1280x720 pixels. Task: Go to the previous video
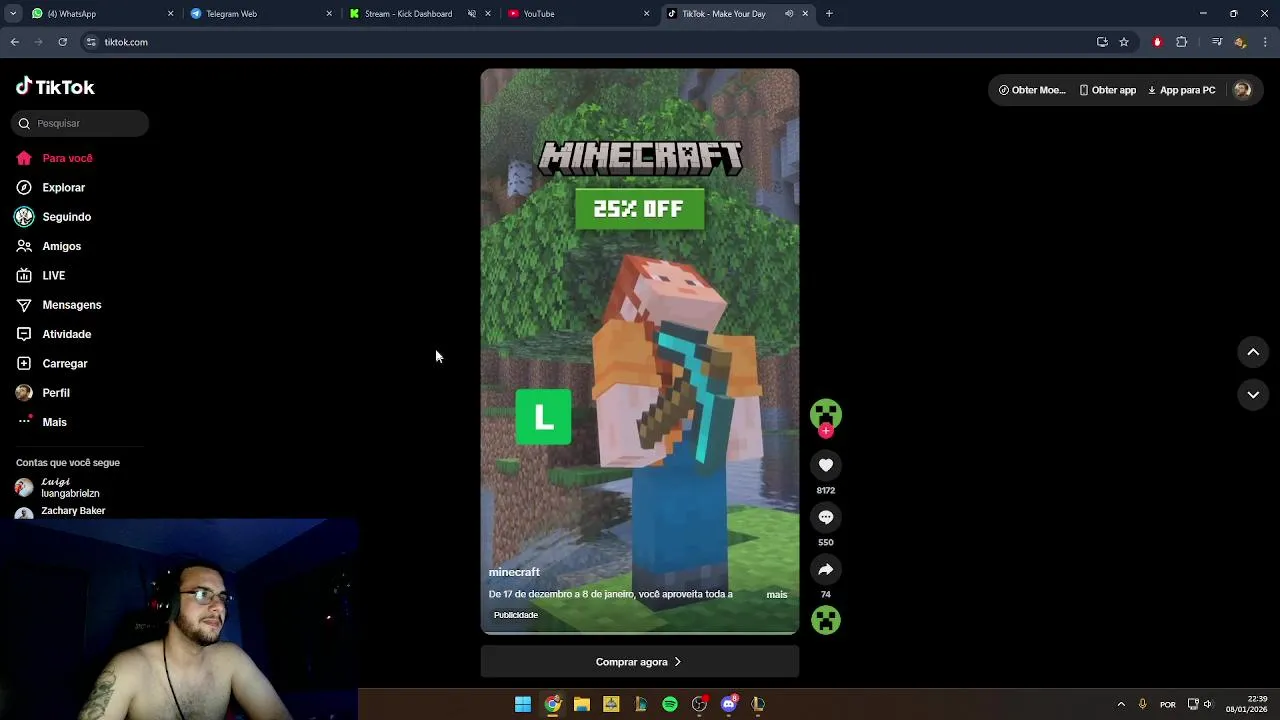1253,352
